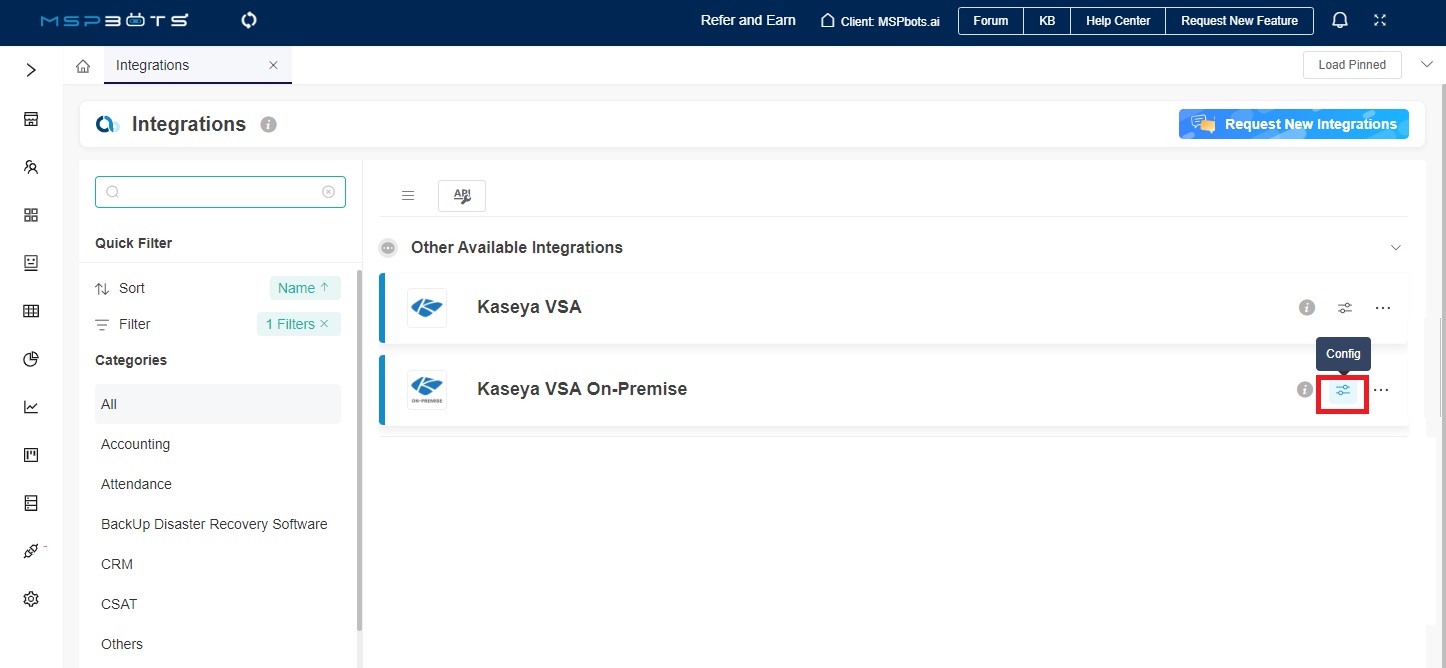Open the Kaseya VSA On-Premise integration row
Viewport: 1446px width, 668px height.
tap(894, 389)
